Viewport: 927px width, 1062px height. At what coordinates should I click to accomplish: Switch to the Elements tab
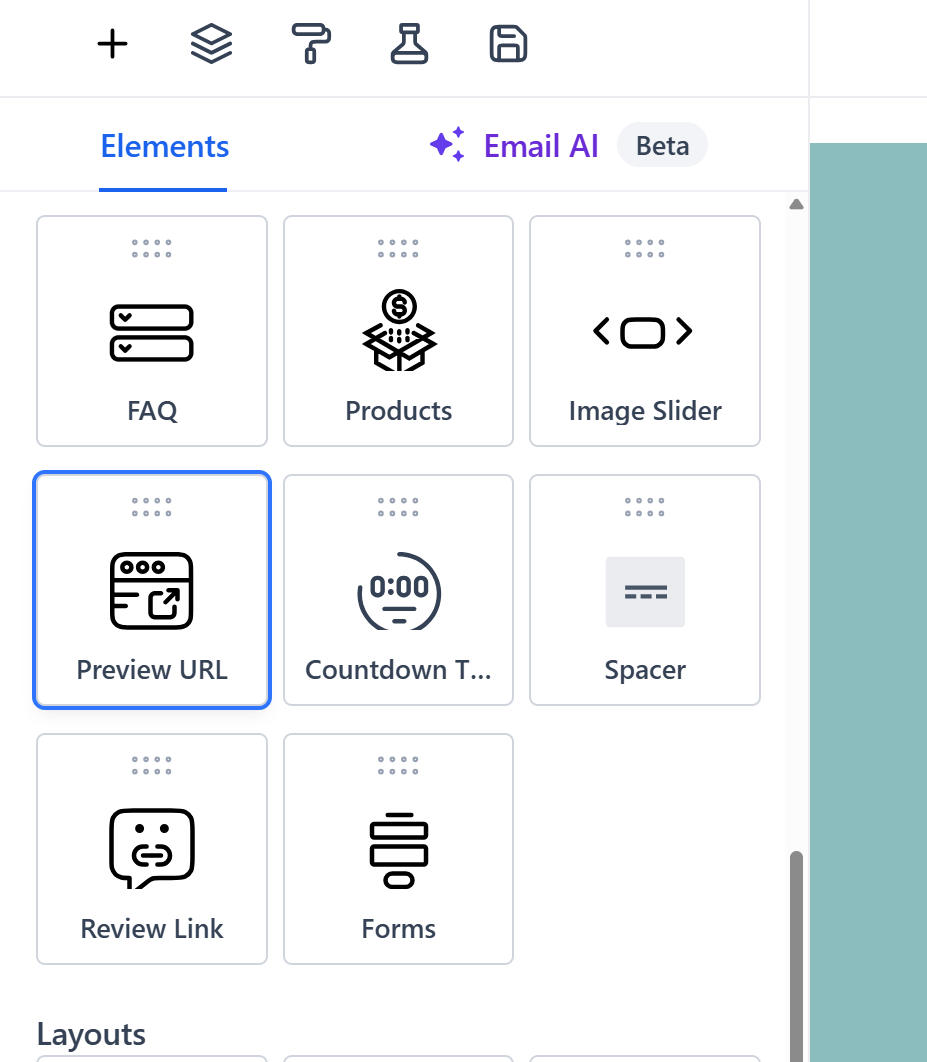point(163,145)
